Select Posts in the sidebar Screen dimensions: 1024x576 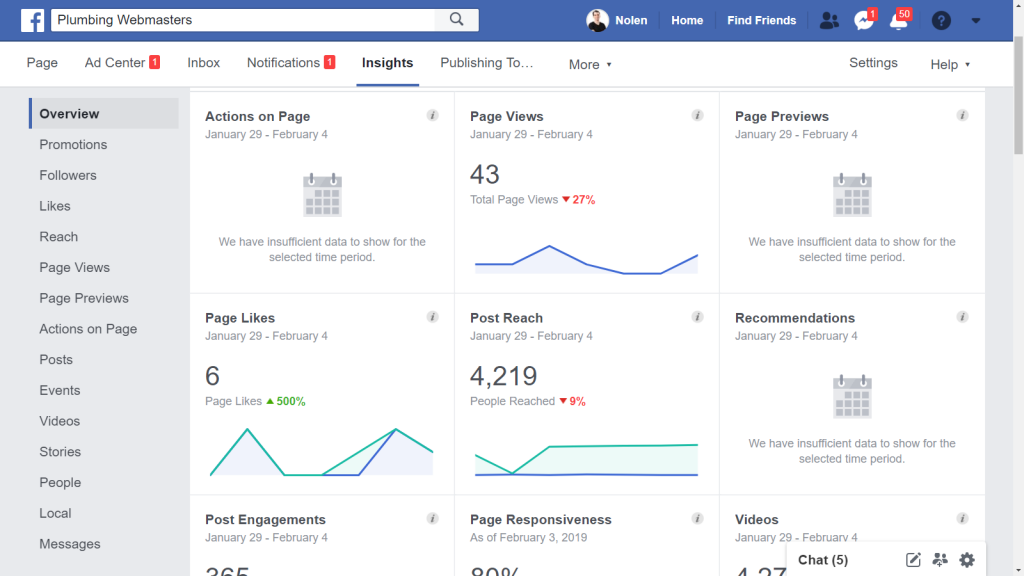point(56,359)
